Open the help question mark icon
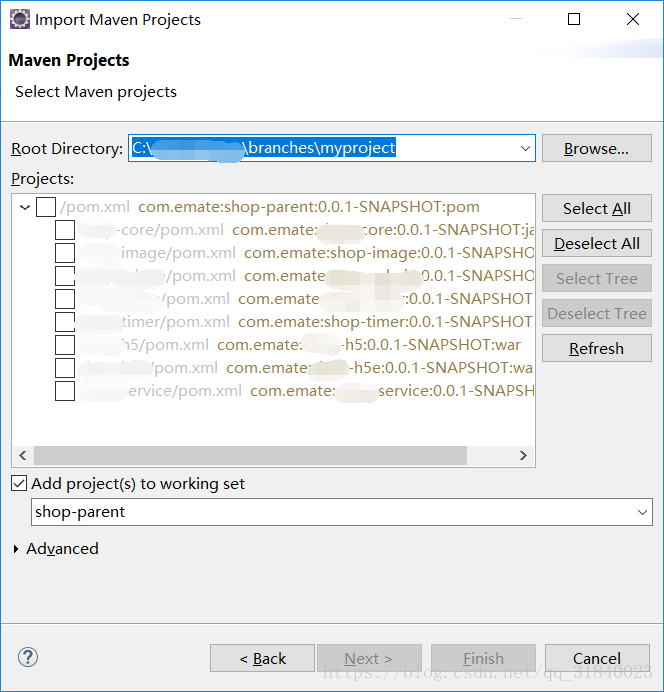This screenshot has width=664, height=692. point(28,657)
